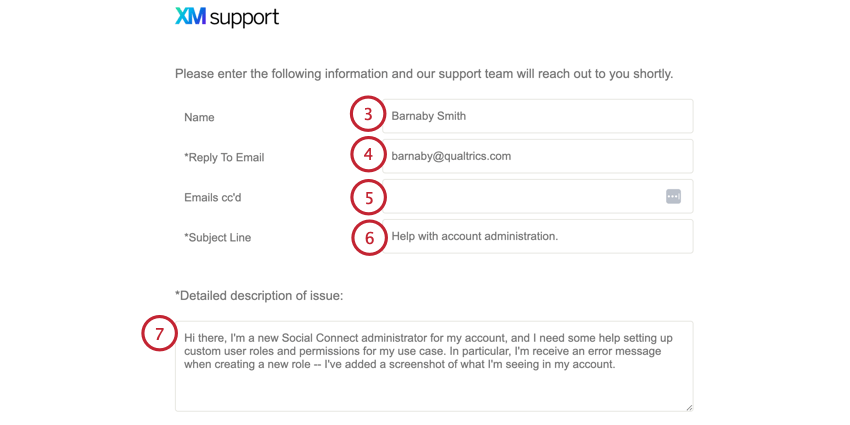Click the red circled number 7 marker
The image size is (850, 425).
pyautogui.click(x=159, y=334)
